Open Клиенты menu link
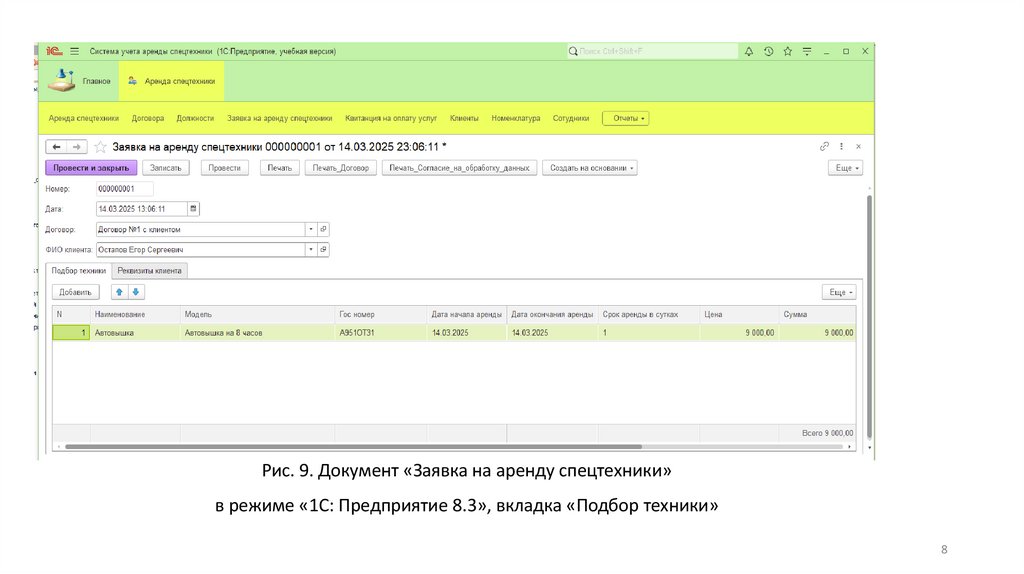 [464, 118]
